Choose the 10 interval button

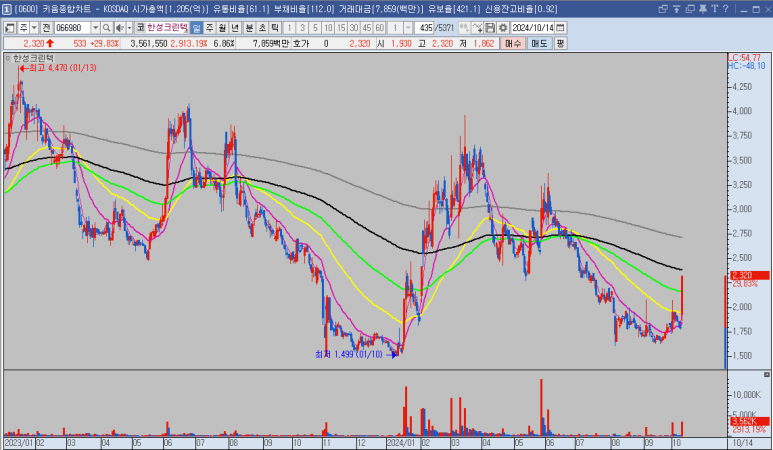328,28
